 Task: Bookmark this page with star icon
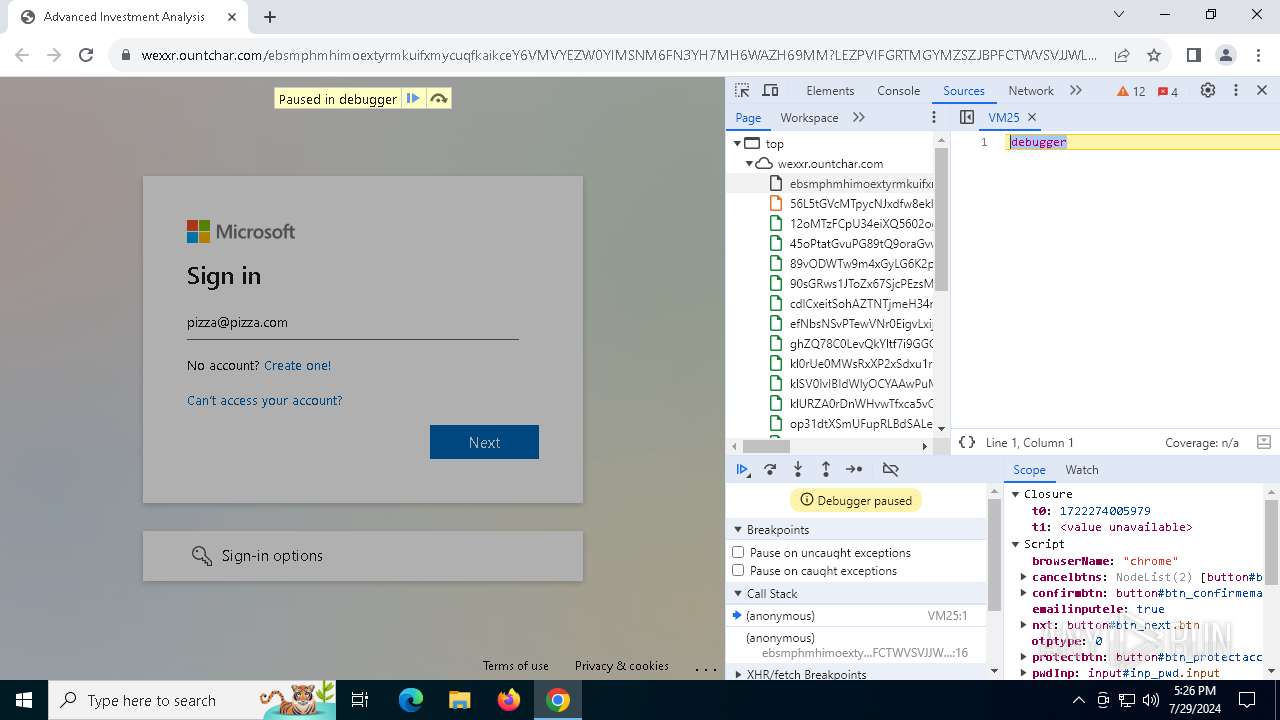pos(1154,55)
